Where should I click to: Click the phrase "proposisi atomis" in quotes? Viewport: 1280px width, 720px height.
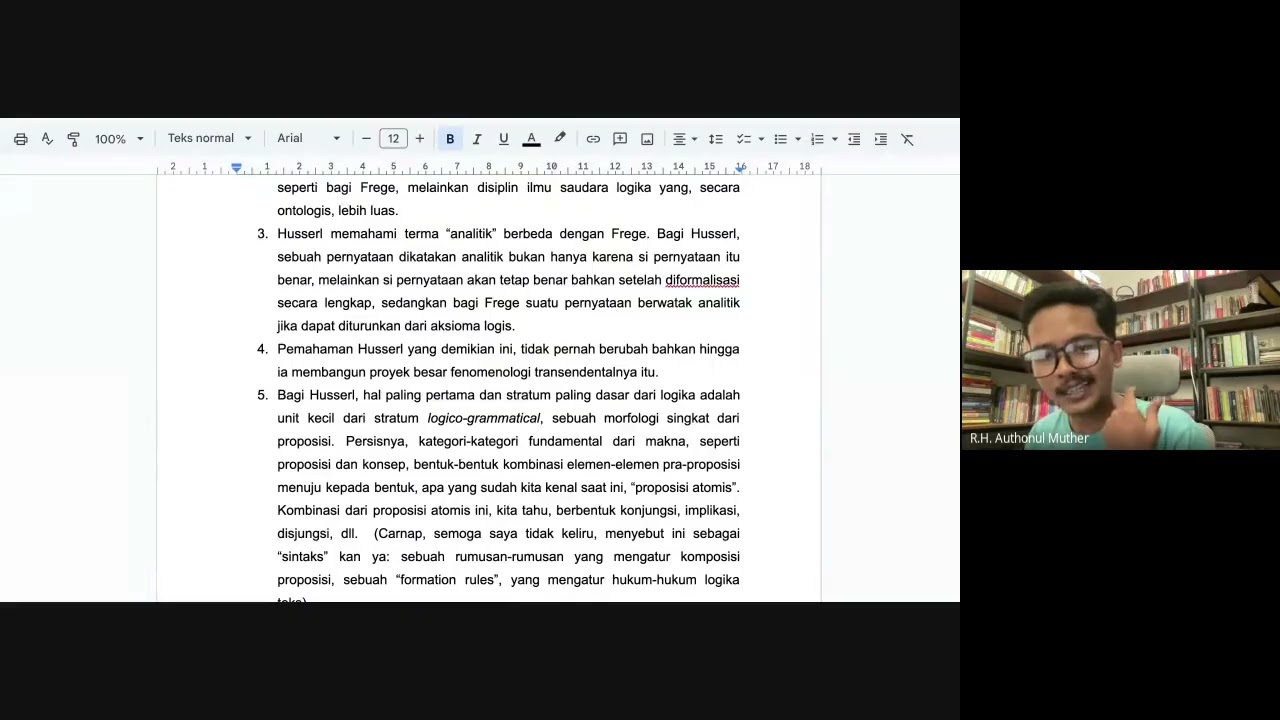click(685, 488)
